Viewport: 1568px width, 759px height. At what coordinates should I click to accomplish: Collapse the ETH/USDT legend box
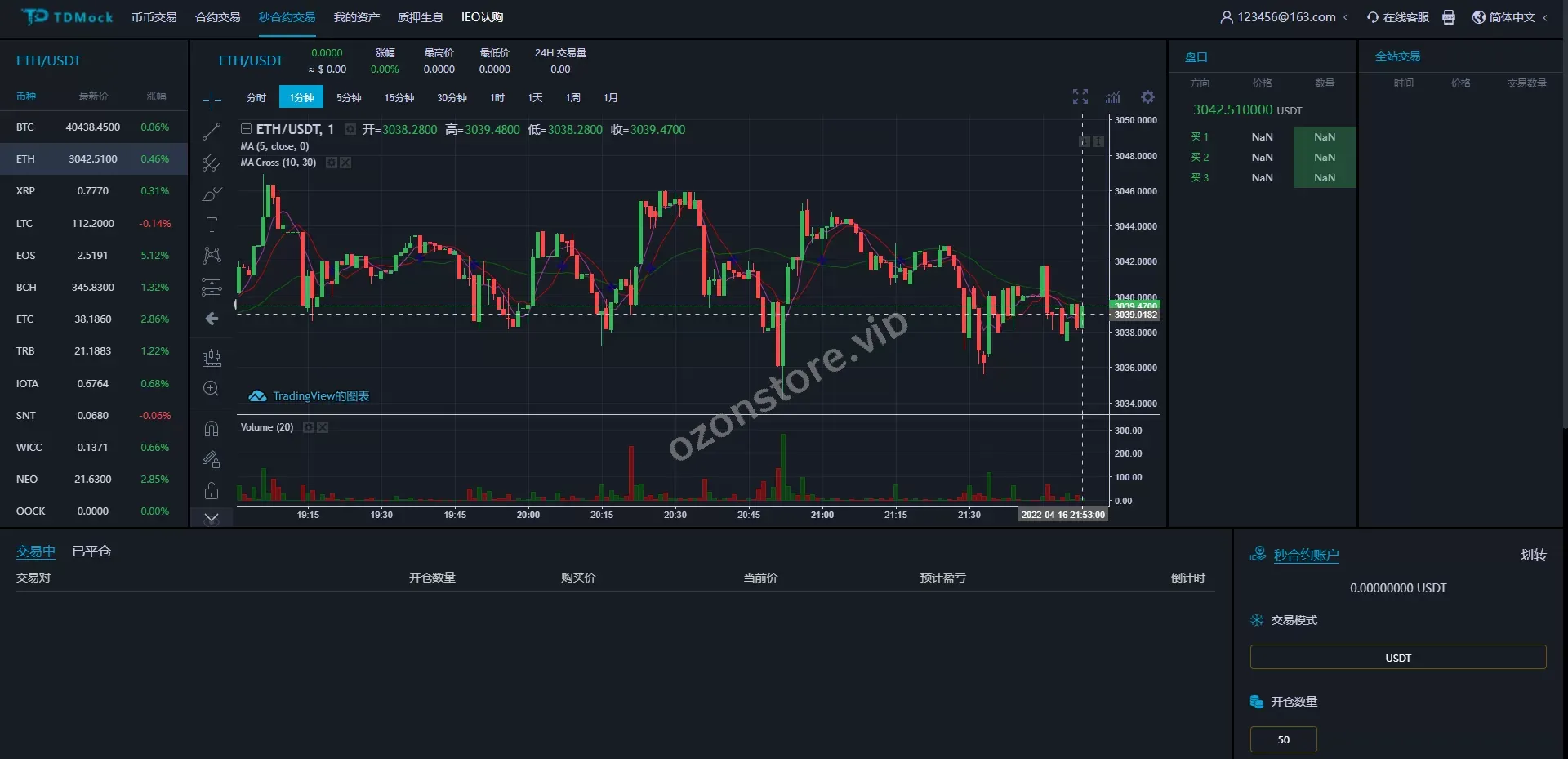246,129
